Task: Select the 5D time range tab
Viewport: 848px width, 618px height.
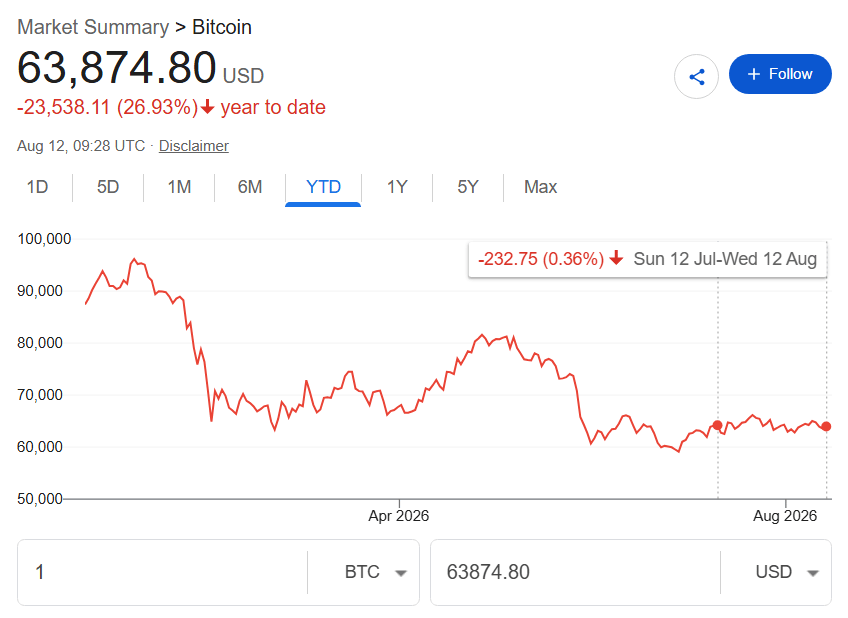Action: click(x=108, y=187)
